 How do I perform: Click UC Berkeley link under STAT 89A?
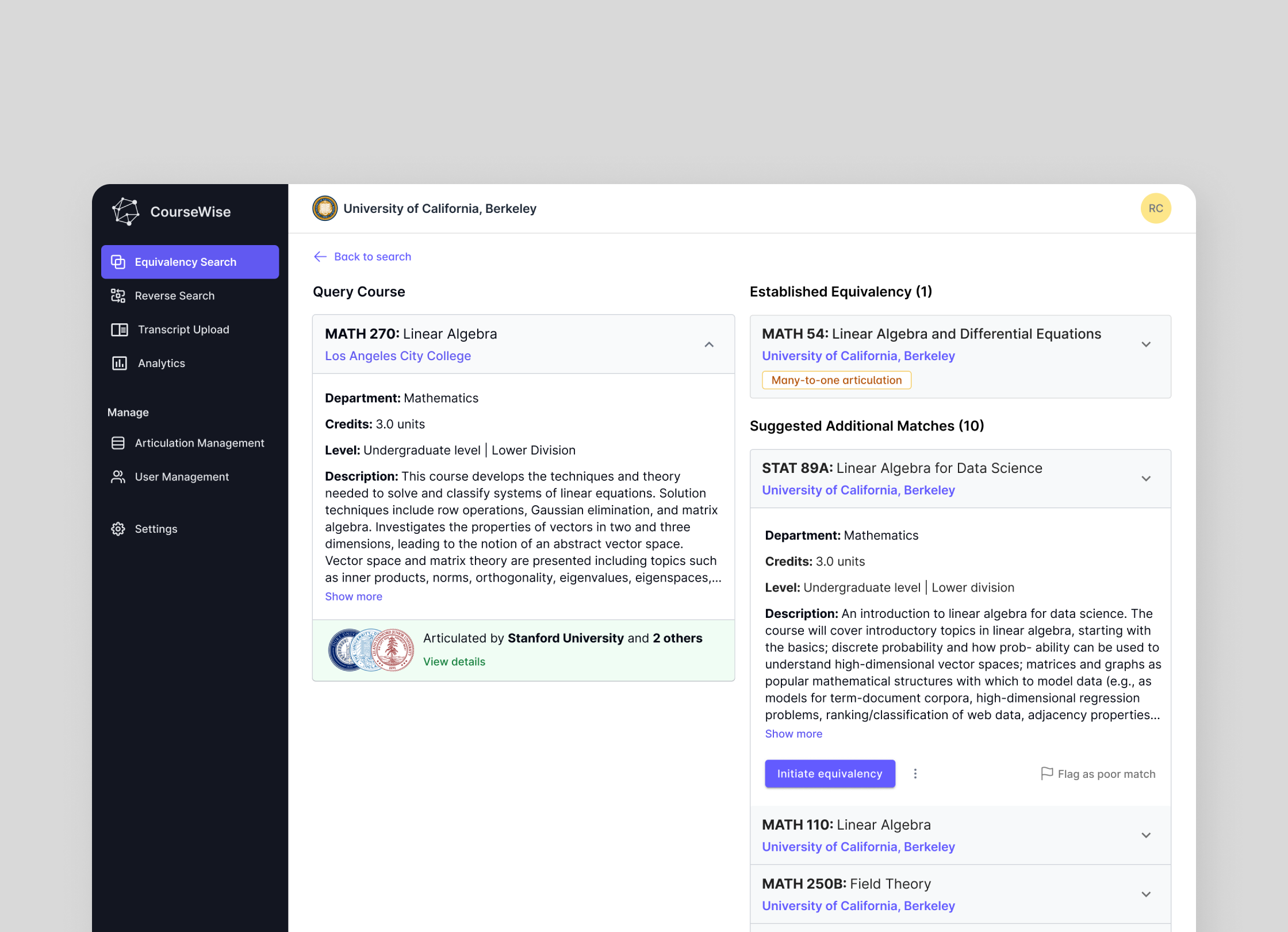[x=858, y=490]
